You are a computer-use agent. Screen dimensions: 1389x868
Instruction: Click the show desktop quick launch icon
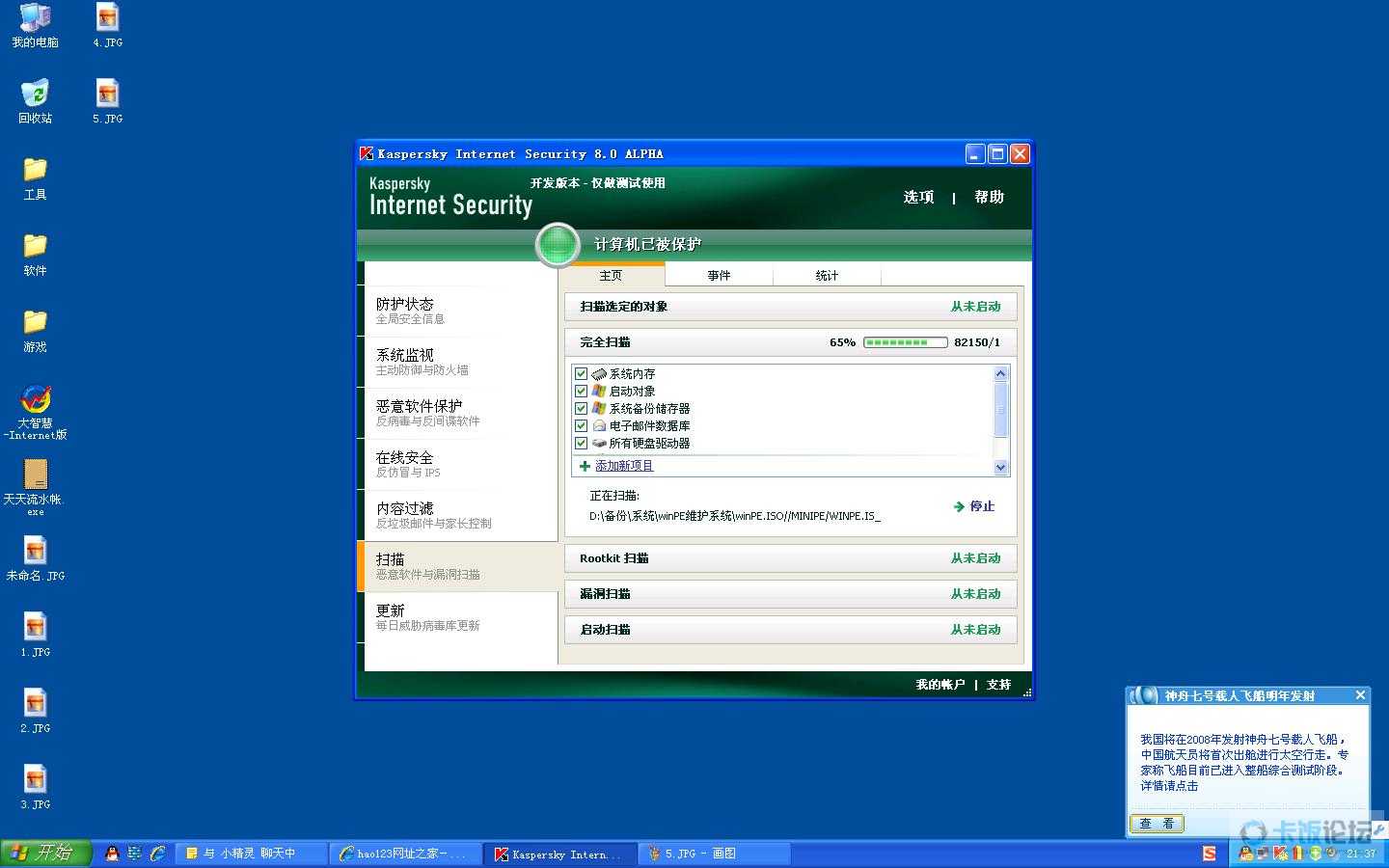(x=134, y=854)
